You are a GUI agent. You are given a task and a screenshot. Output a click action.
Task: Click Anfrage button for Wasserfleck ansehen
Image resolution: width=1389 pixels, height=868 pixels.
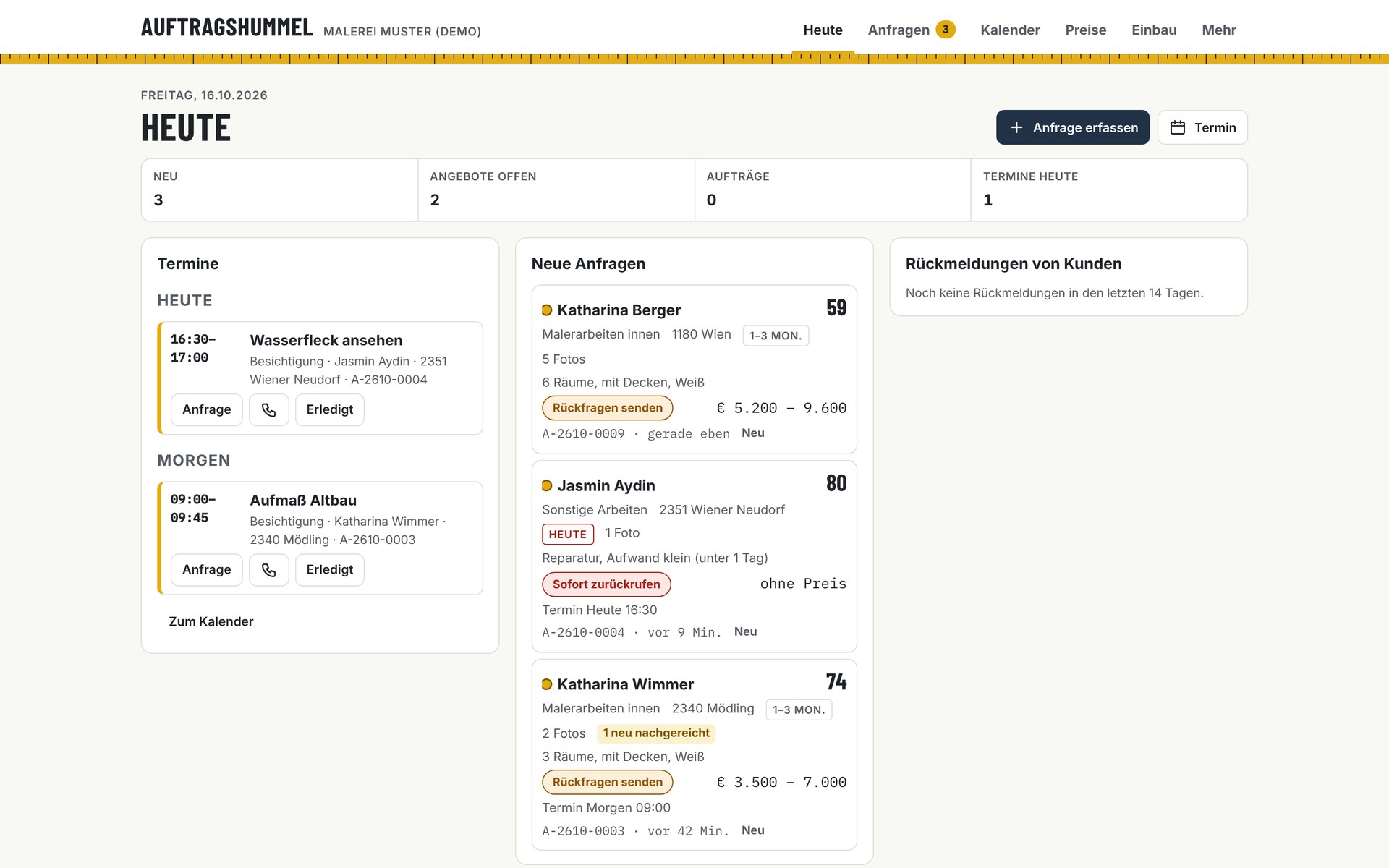[x=206, y=409]
